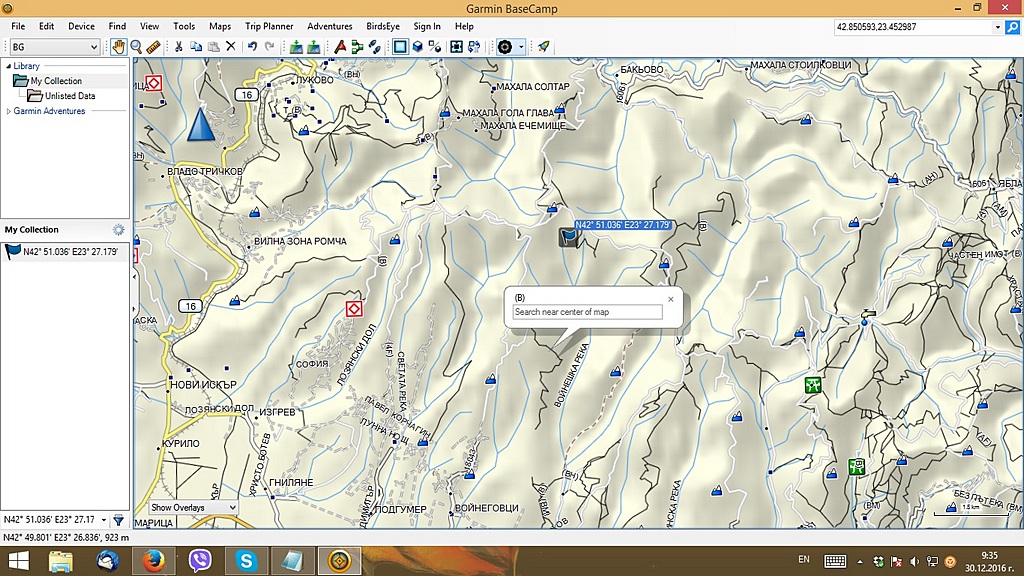Open Firefox from the taskbar
The height and width of the screenshot is (576, 1024).
coord(153,561)
